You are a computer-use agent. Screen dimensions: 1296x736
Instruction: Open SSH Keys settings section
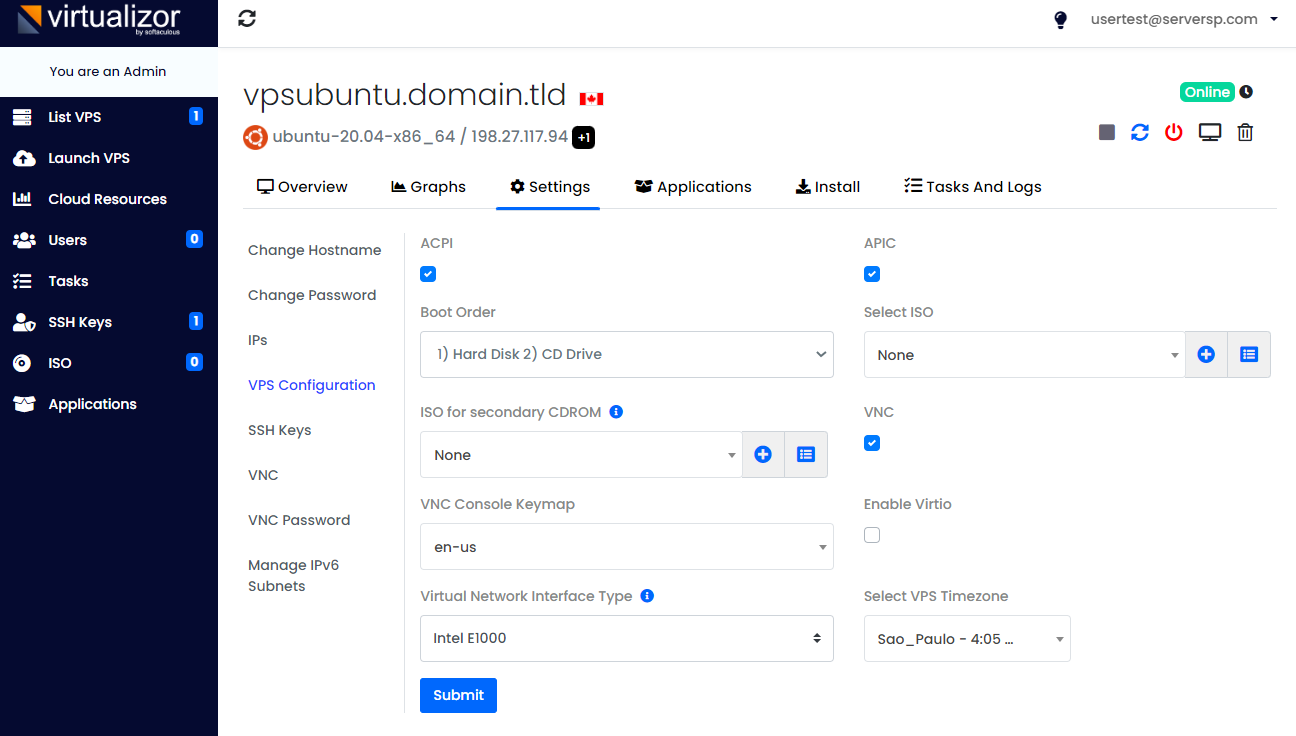point(280,430)
